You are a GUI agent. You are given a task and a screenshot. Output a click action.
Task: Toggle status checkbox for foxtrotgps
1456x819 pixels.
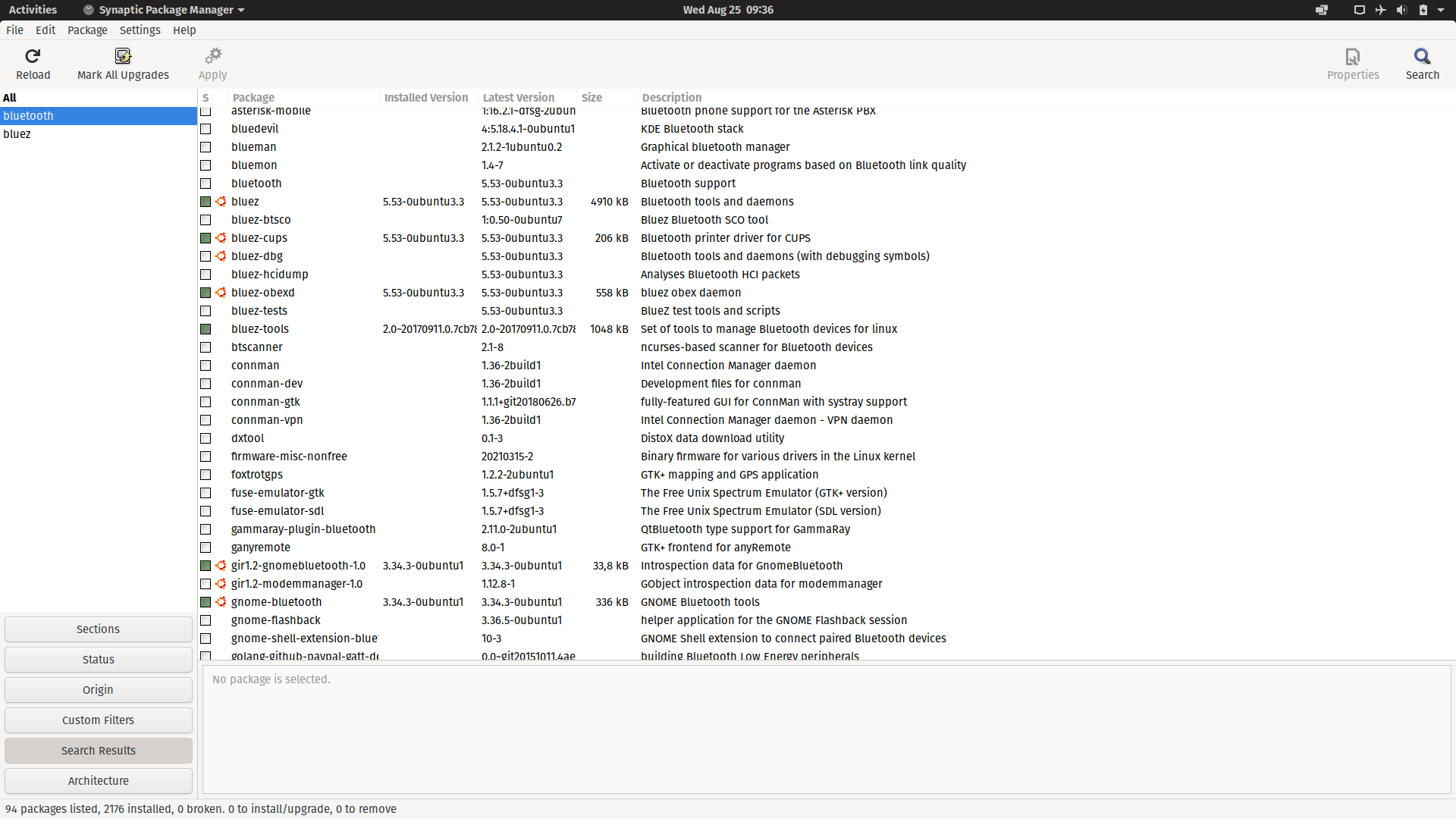click(206, 475)
